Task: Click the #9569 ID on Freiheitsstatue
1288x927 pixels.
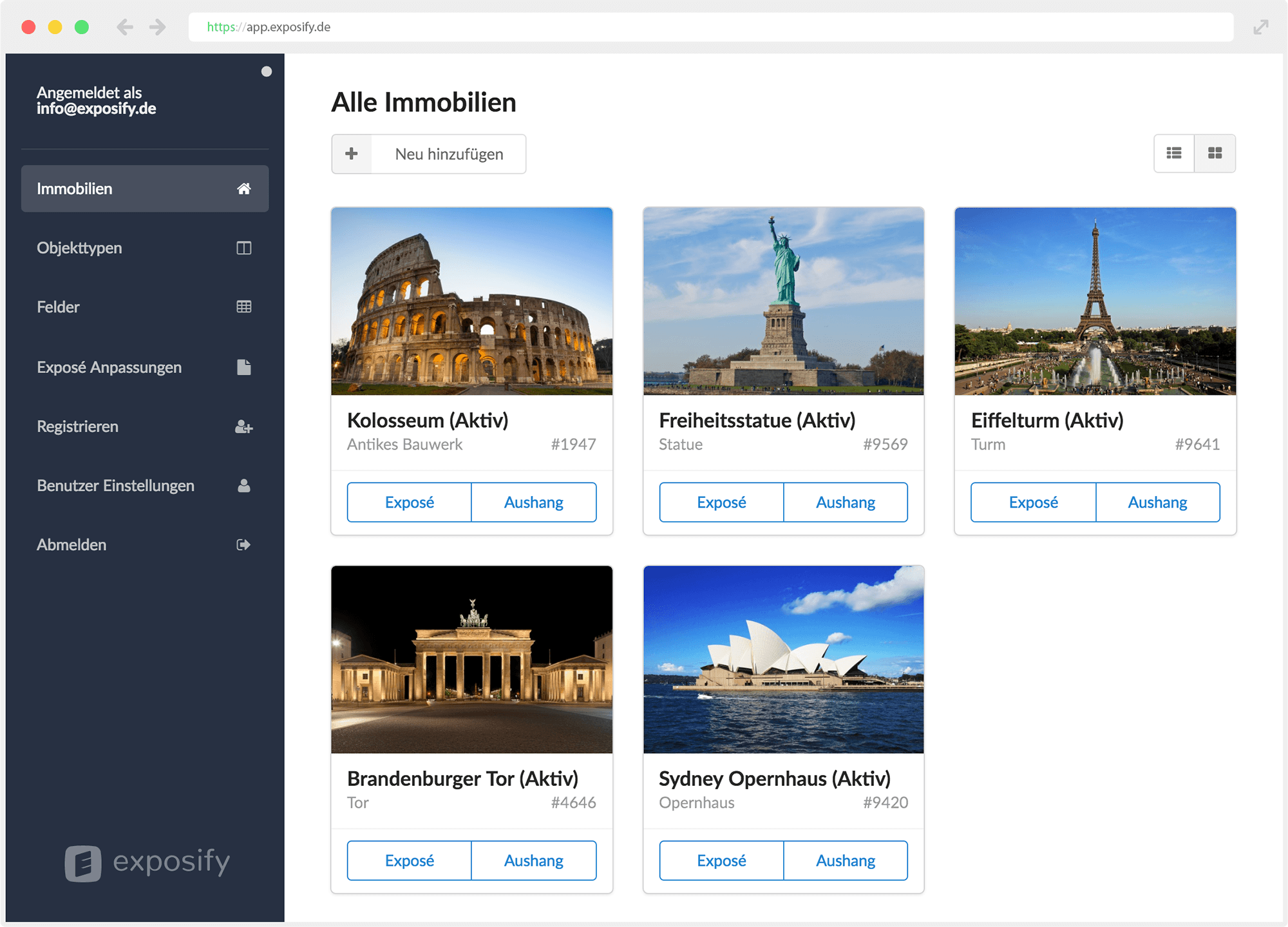Action: tap(885, 444)
